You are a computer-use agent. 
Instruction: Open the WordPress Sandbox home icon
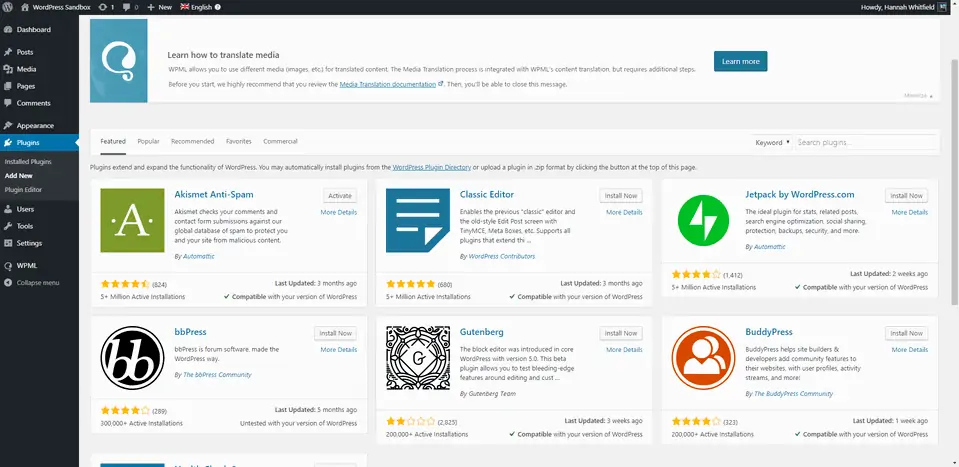[24, 7]
